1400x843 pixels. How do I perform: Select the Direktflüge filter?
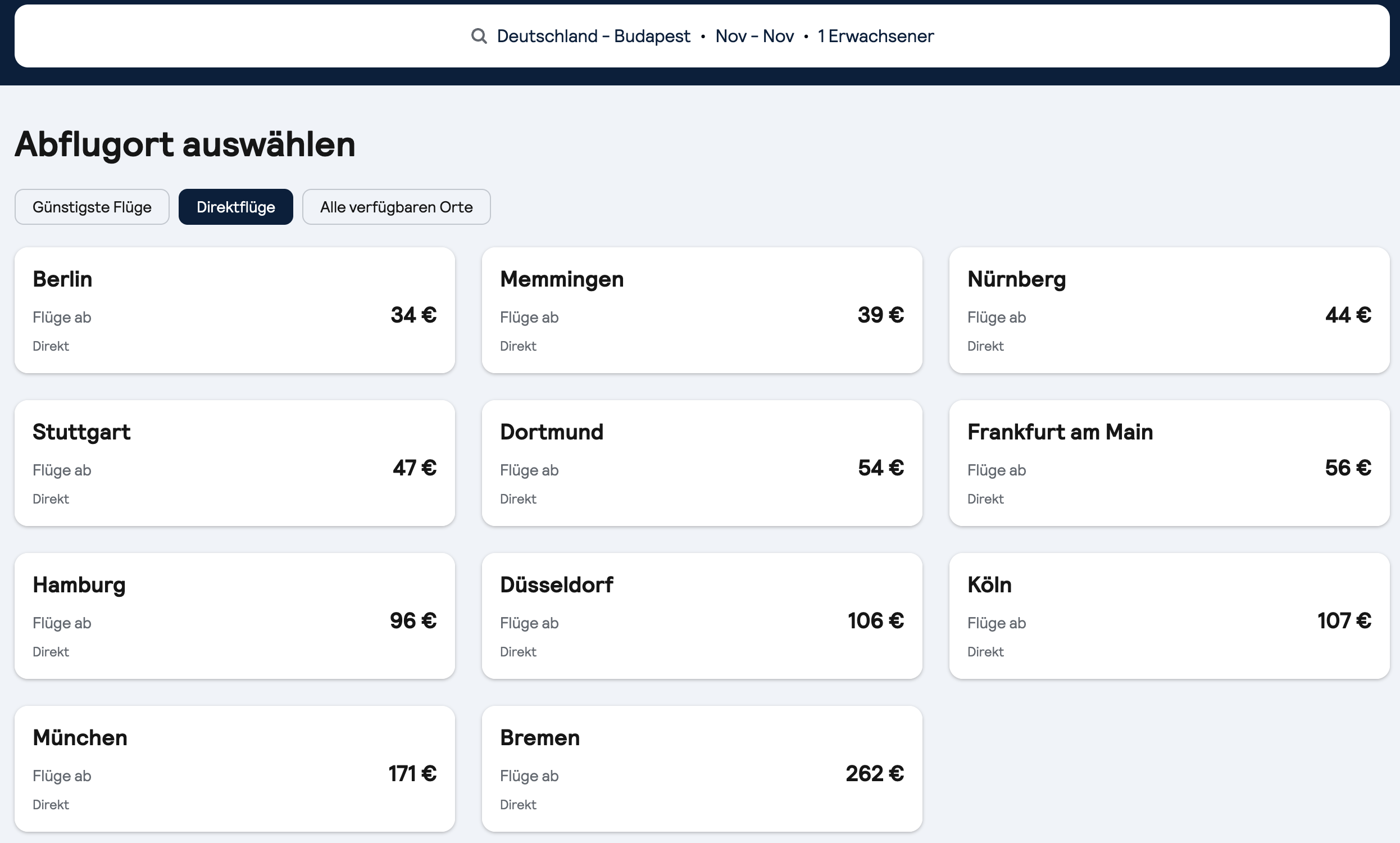coord(235,207)
